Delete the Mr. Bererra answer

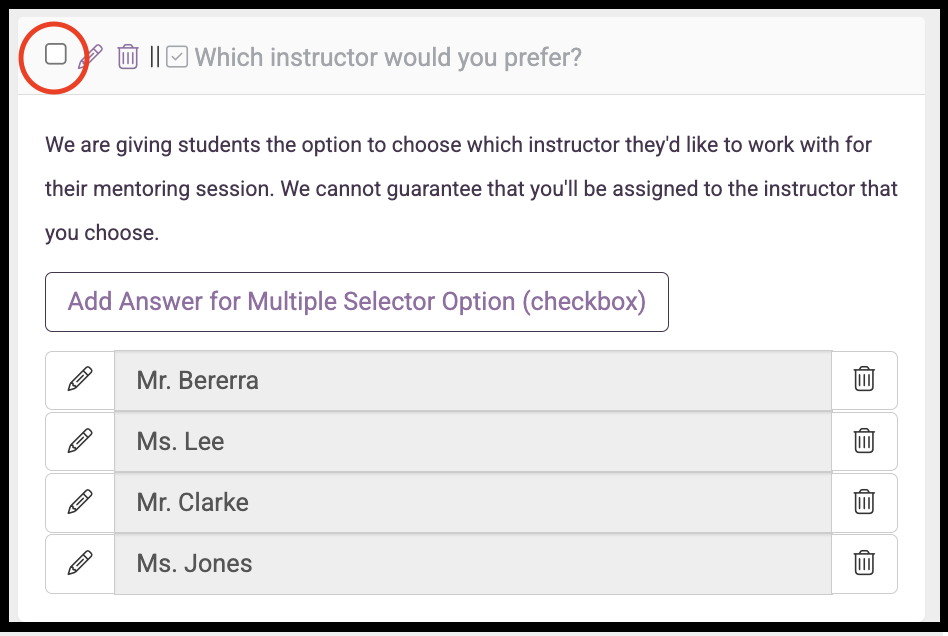tap(864, 380)
